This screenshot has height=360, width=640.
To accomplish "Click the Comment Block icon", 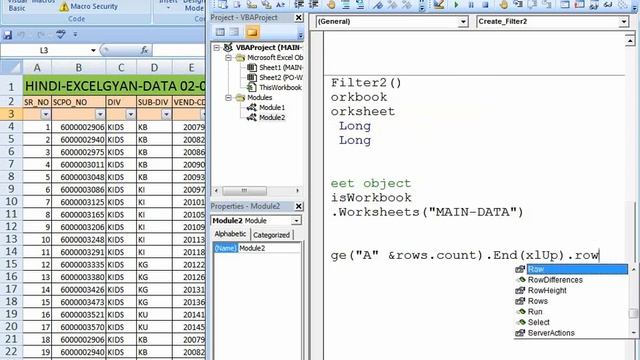I will pyautogui.click(x=345, y=4).
